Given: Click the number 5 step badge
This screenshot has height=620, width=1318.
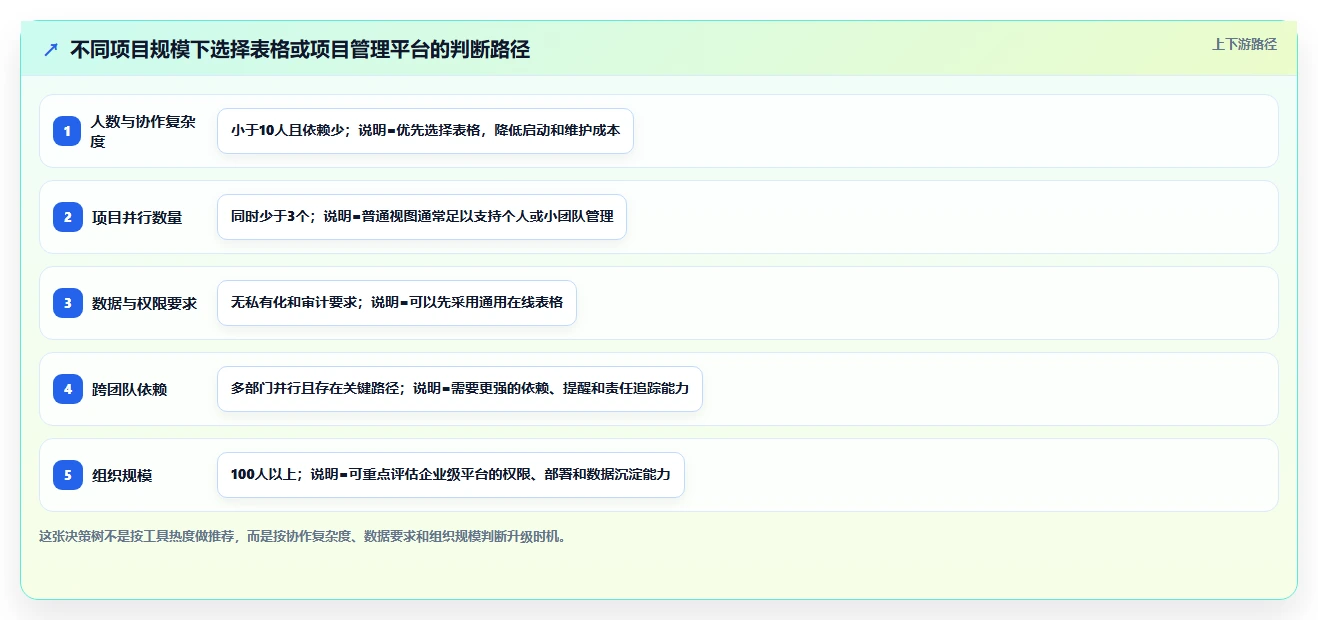Looking at the screenshot, I should pos(68,475).
